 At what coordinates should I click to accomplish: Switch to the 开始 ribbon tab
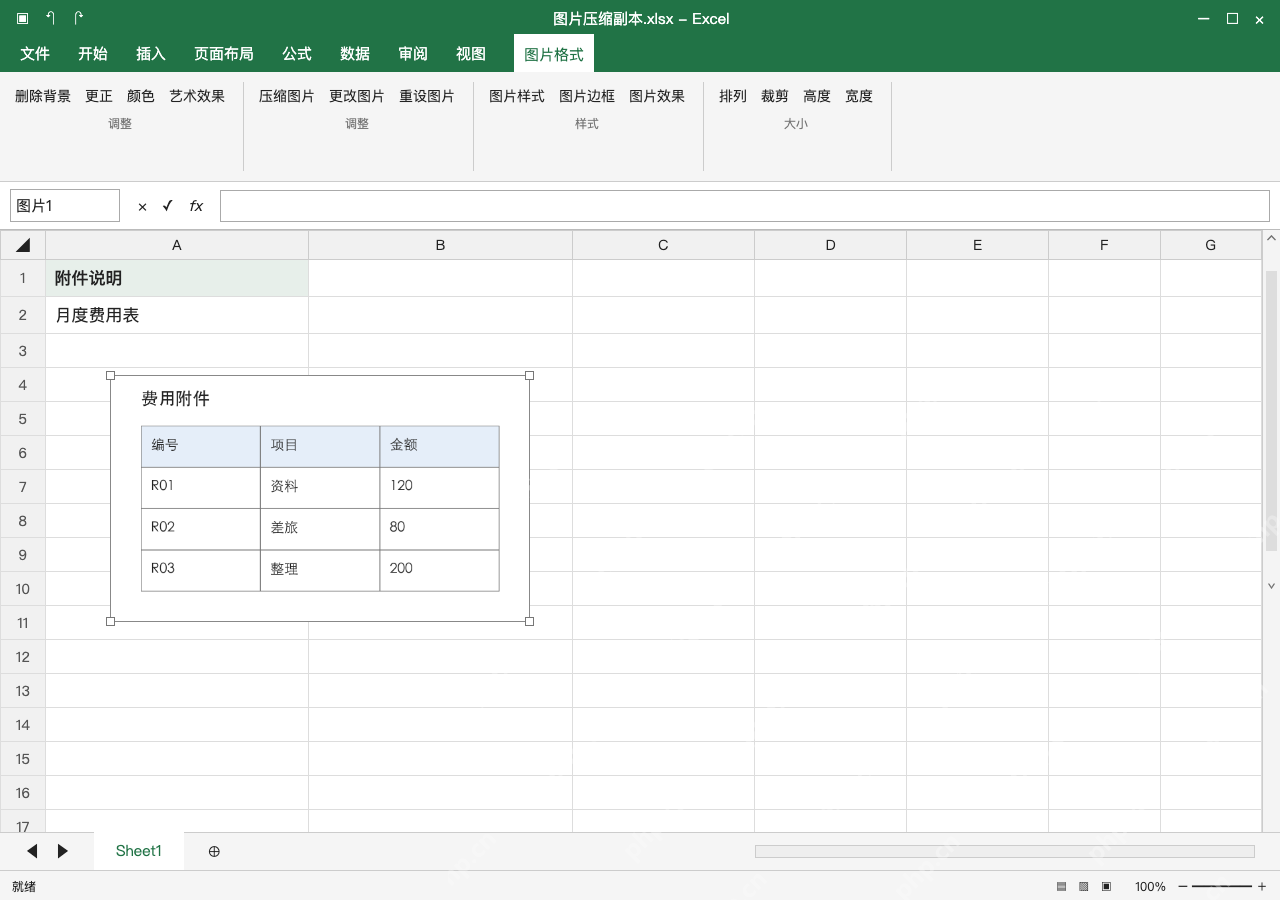[93, 54]
